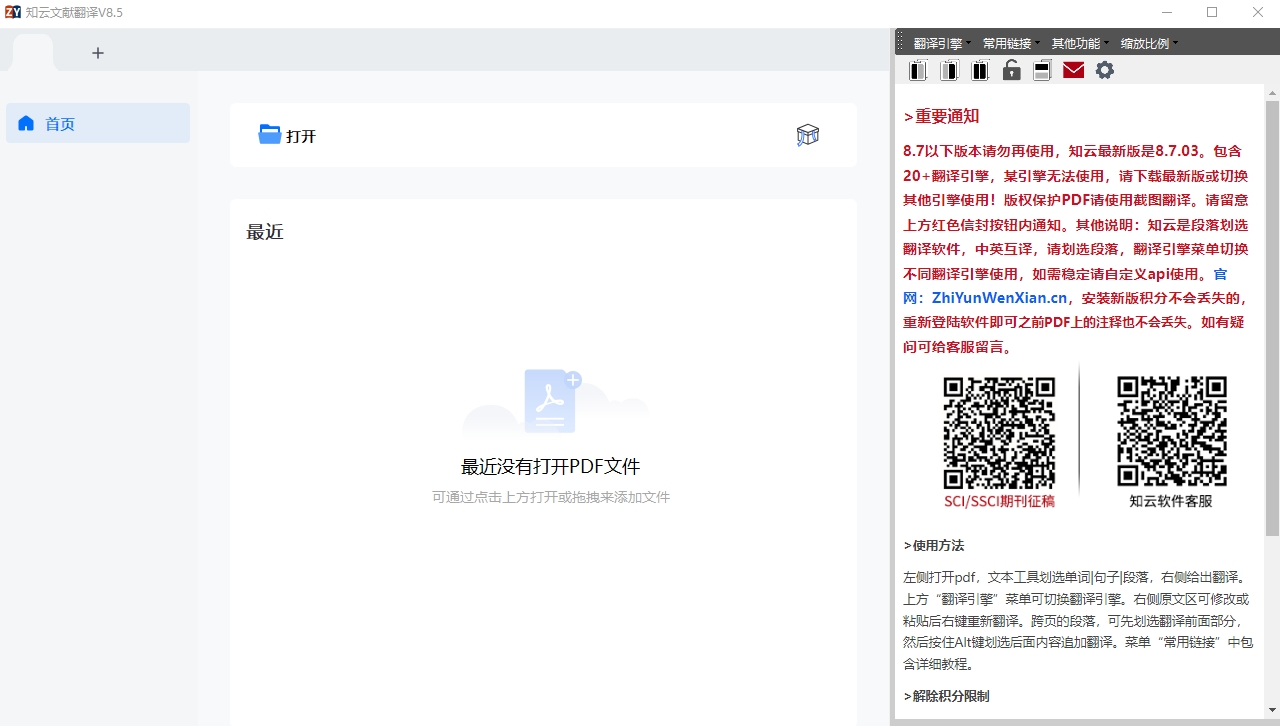The width and height of the screenshot is (1280, 726).
Task: Select the third page-layout icon in toolbar
Action: pos(979,70)
